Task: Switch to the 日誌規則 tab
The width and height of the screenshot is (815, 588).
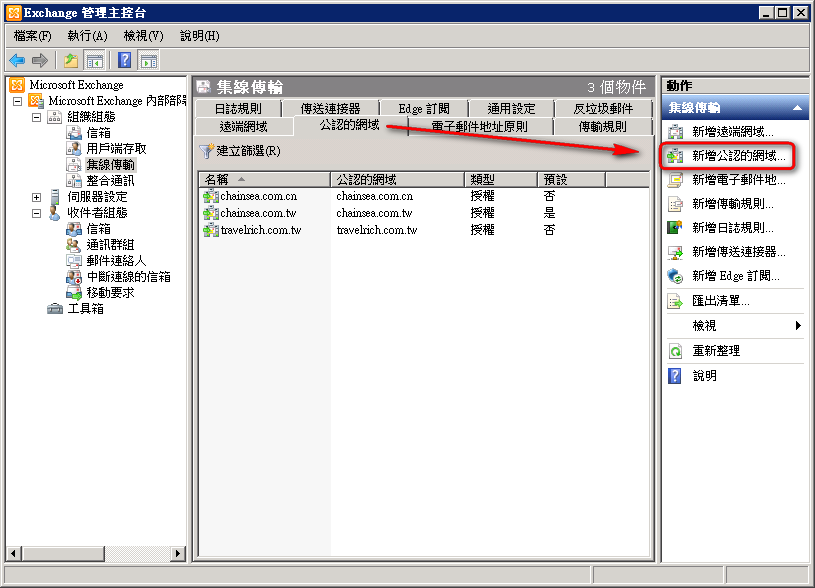Action: point(238,109)
